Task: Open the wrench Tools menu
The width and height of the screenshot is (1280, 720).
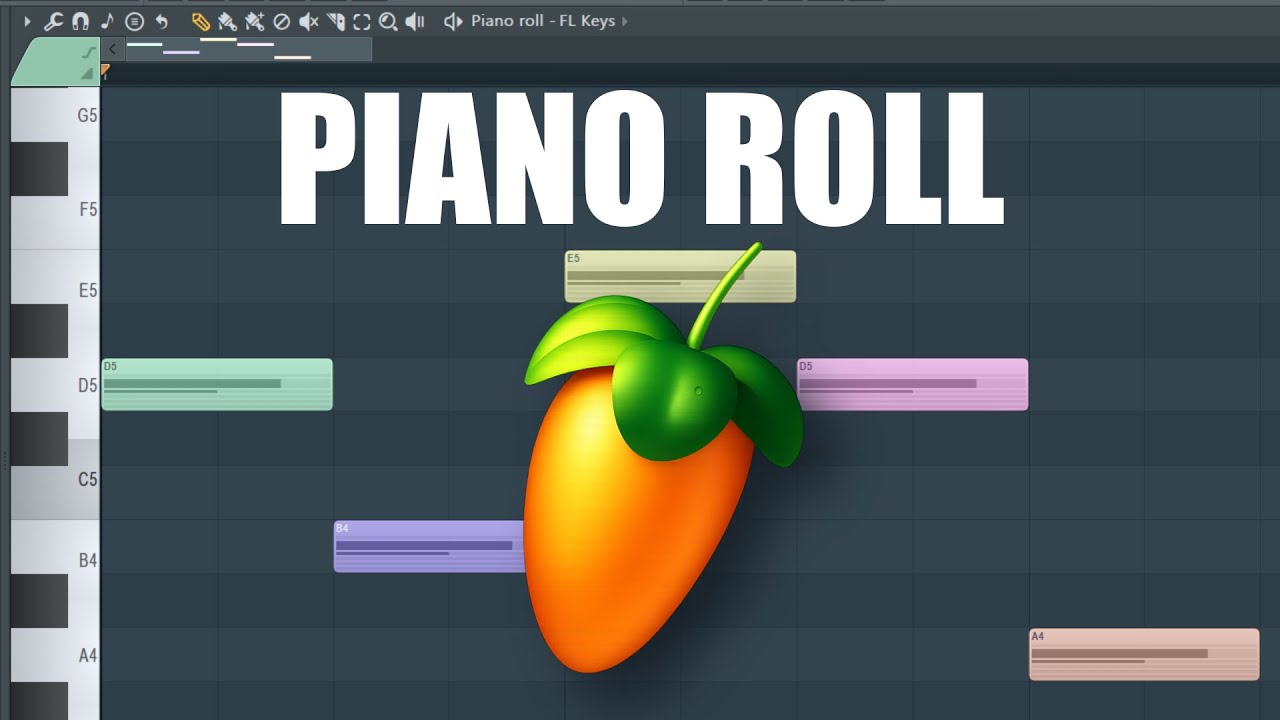Action: coord(53,21)
